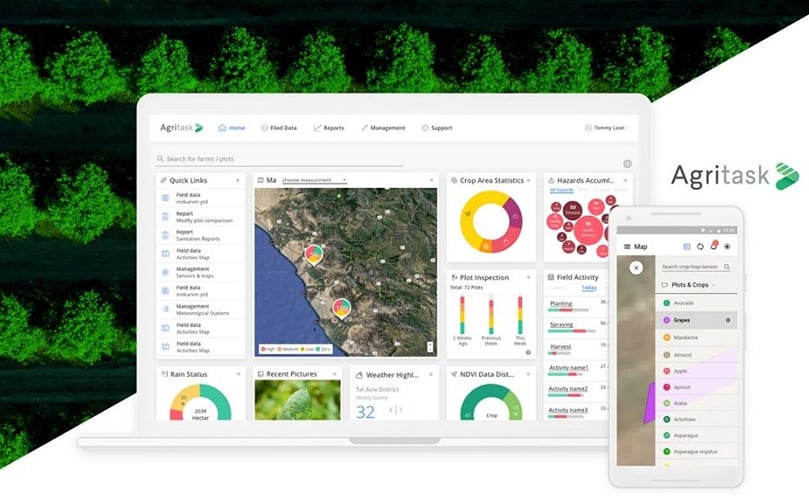Screen dimensions: 809x501
Task: Close the Map widget
Action: pyautogui.click(x=432, y=180)
